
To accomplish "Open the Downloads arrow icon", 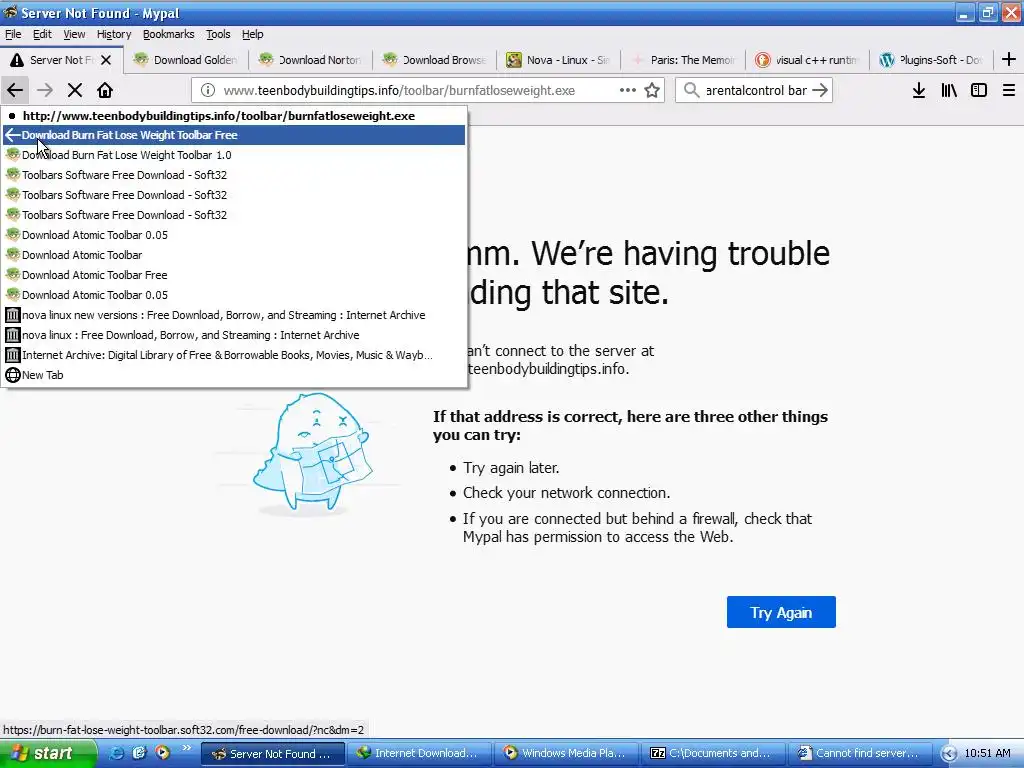I will (x=919, y=90).
